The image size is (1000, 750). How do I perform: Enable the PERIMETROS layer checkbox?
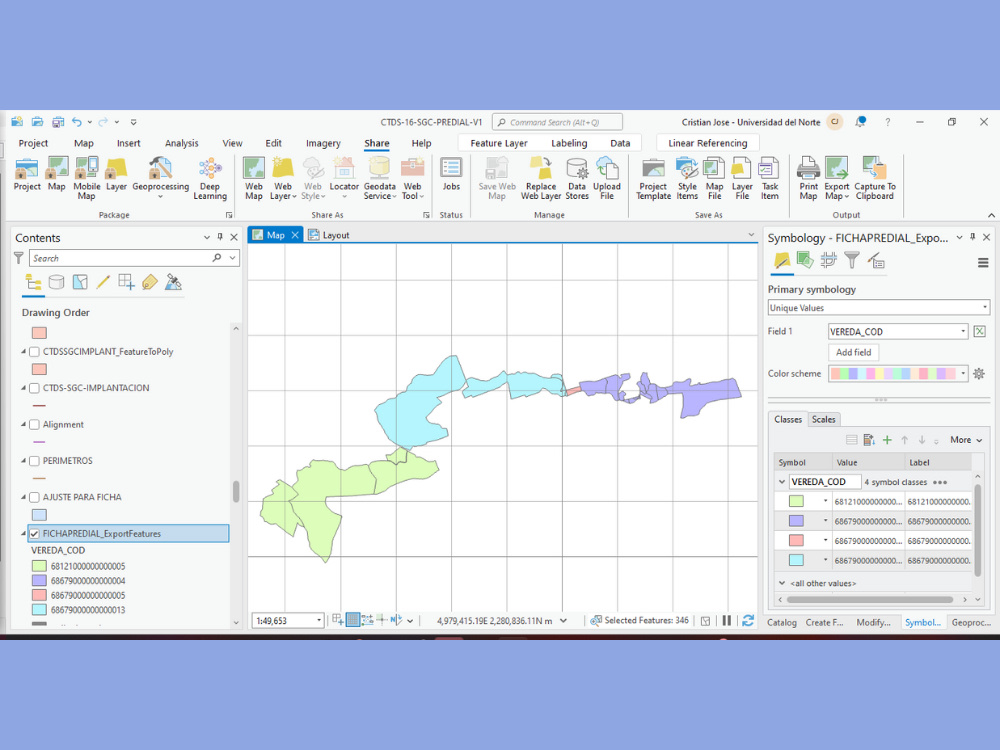point(34,460)
